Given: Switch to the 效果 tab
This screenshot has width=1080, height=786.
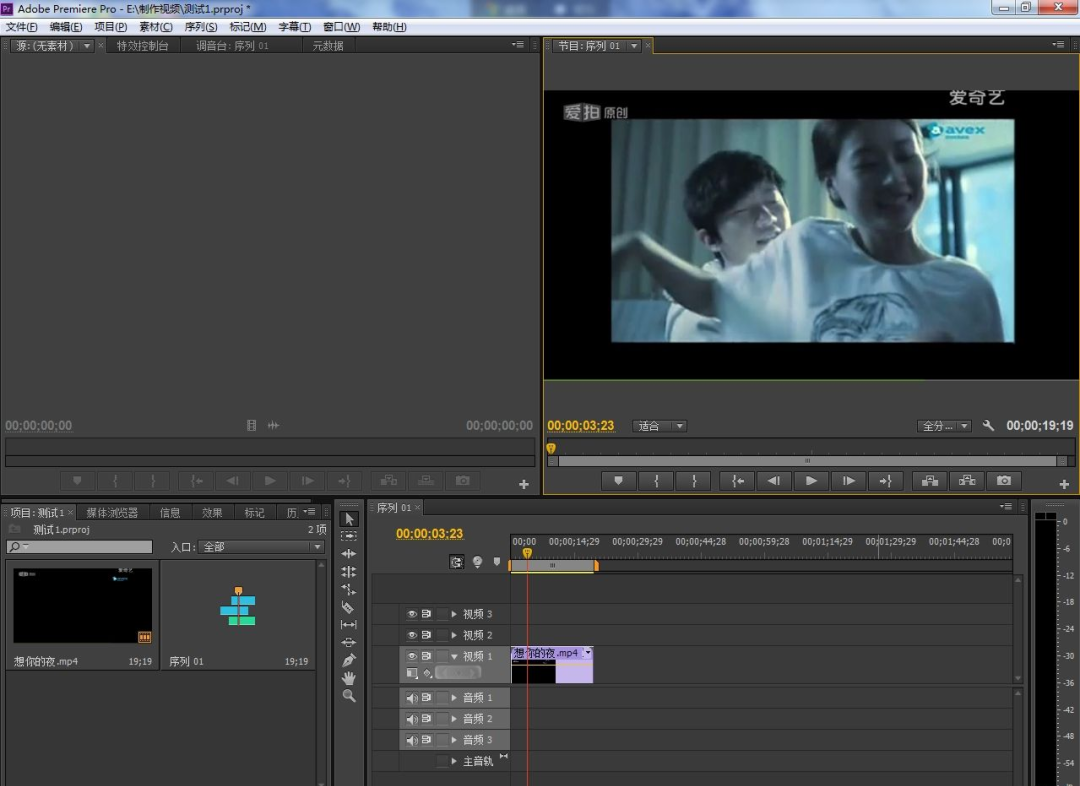Looking at the screenshot, I should 211,513.
